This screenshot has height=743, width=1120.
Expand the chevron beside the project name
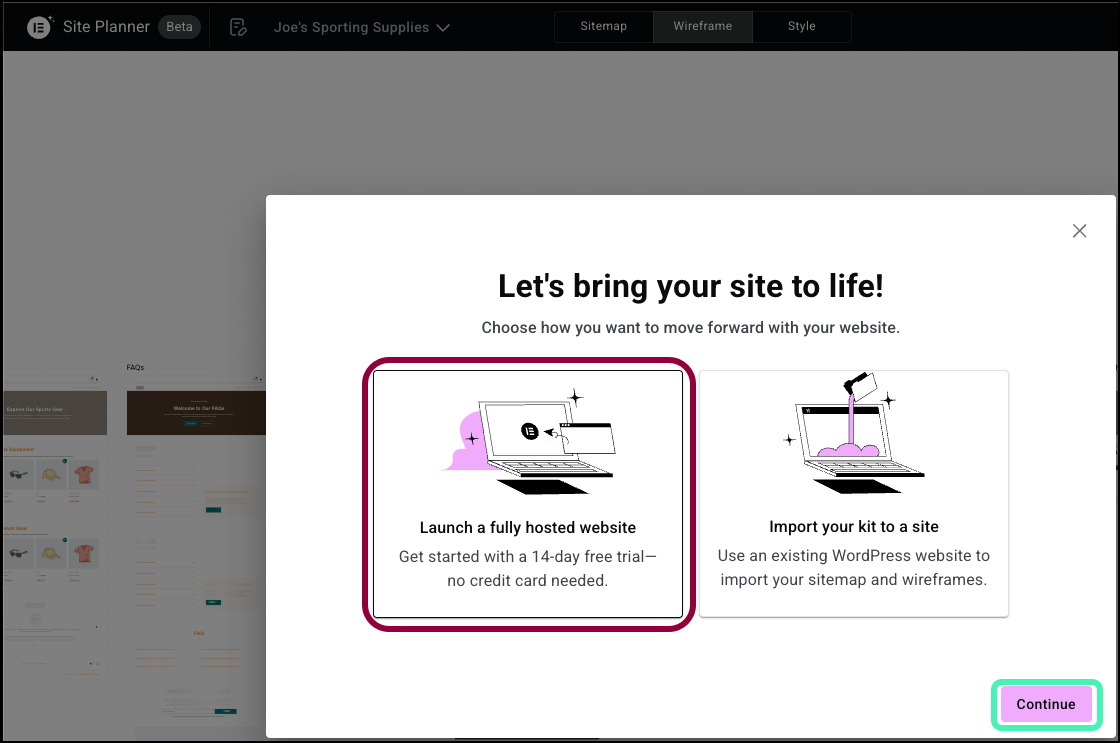point(444,28)
